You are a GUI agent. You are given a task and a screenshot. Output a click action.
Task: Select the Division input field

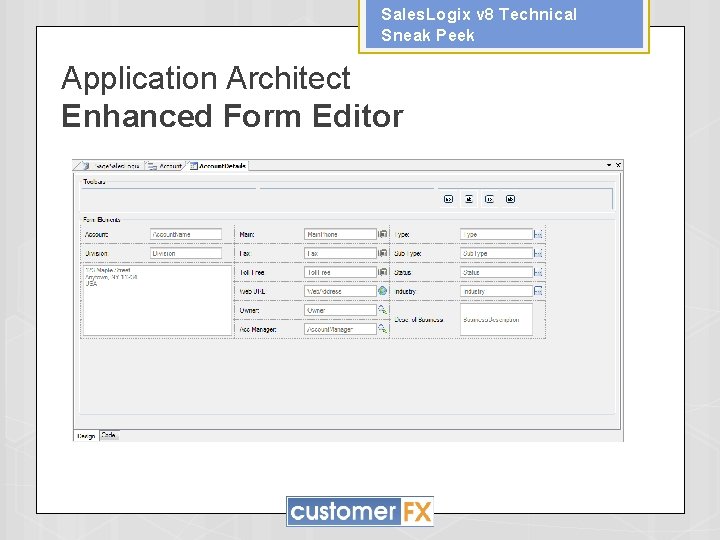(186, 253)
